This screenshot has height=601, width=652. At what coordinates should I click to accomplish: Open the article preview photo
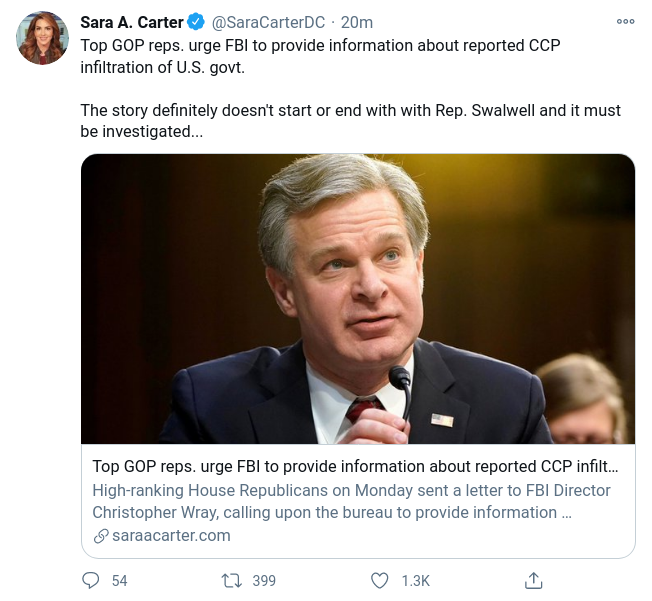[358, 298]
